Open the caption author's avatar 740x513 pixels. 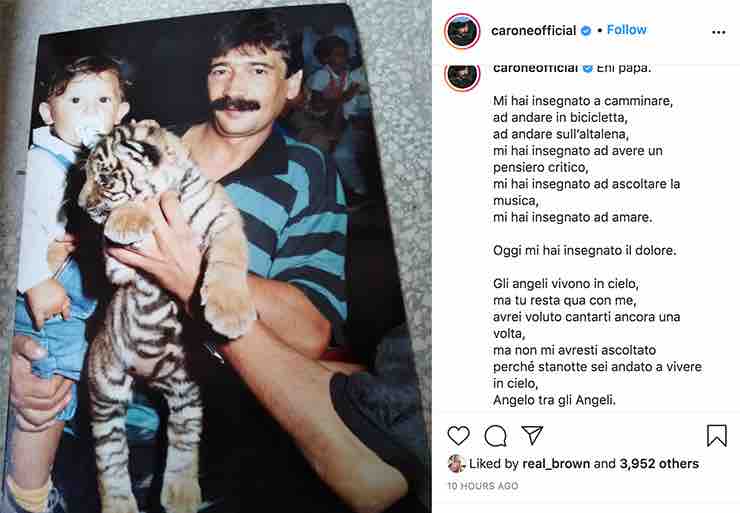tap(462, 76)
